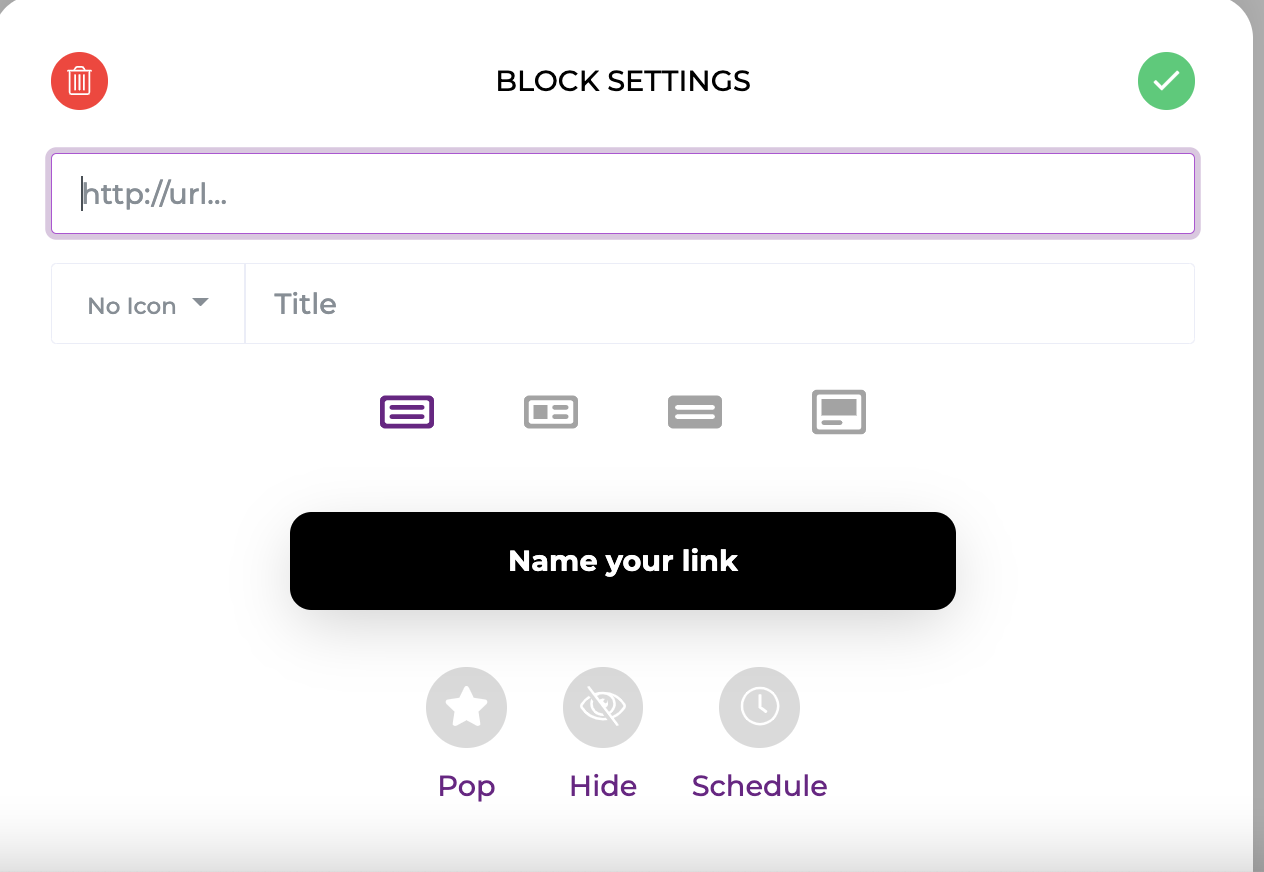Select the outlined button layout style
Image resolution: width=1264 pixels, height=872 pixels.
click(x=407, y=412)
